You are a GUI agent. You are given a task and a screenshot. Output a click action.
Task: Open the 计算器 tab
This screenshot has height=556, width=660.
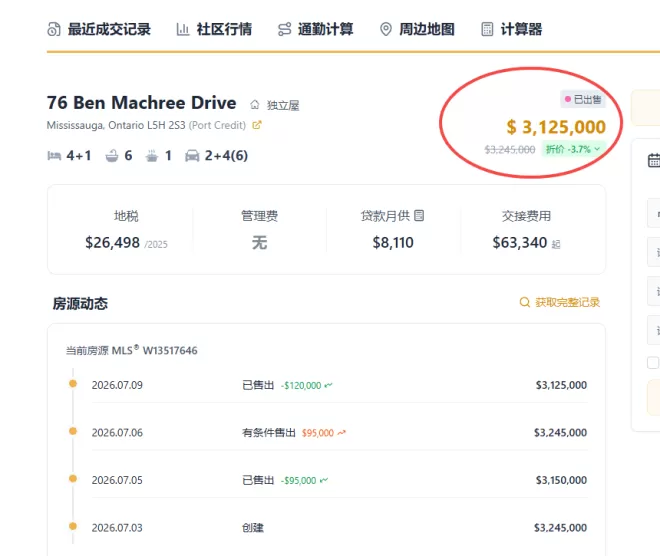tap(511, 29)
